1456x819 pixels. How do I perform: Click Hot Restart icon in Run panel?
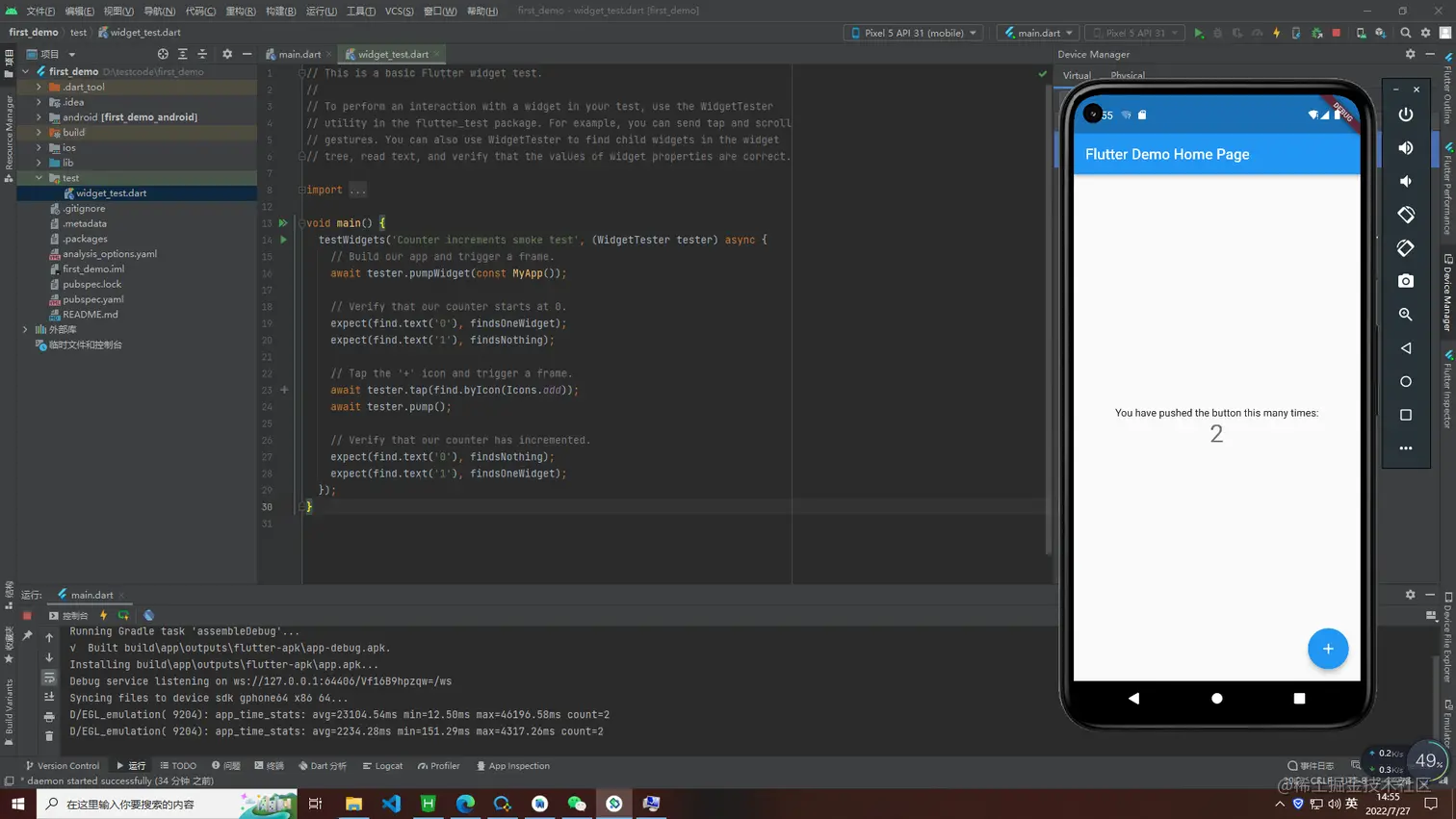[123, 615]
